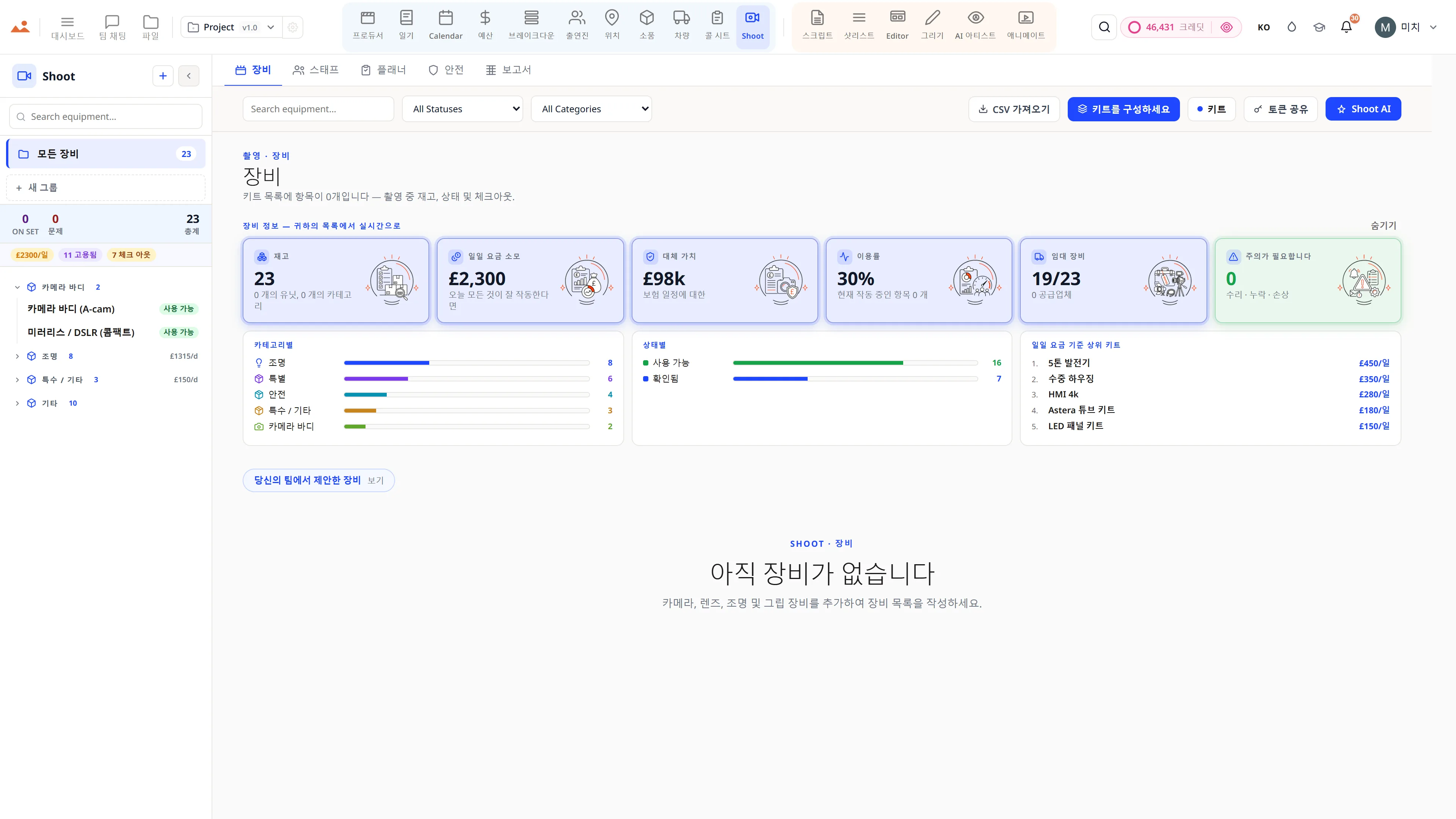
Task: Open the Project v1.0 selector dropdown
Action: click(232, 27)
